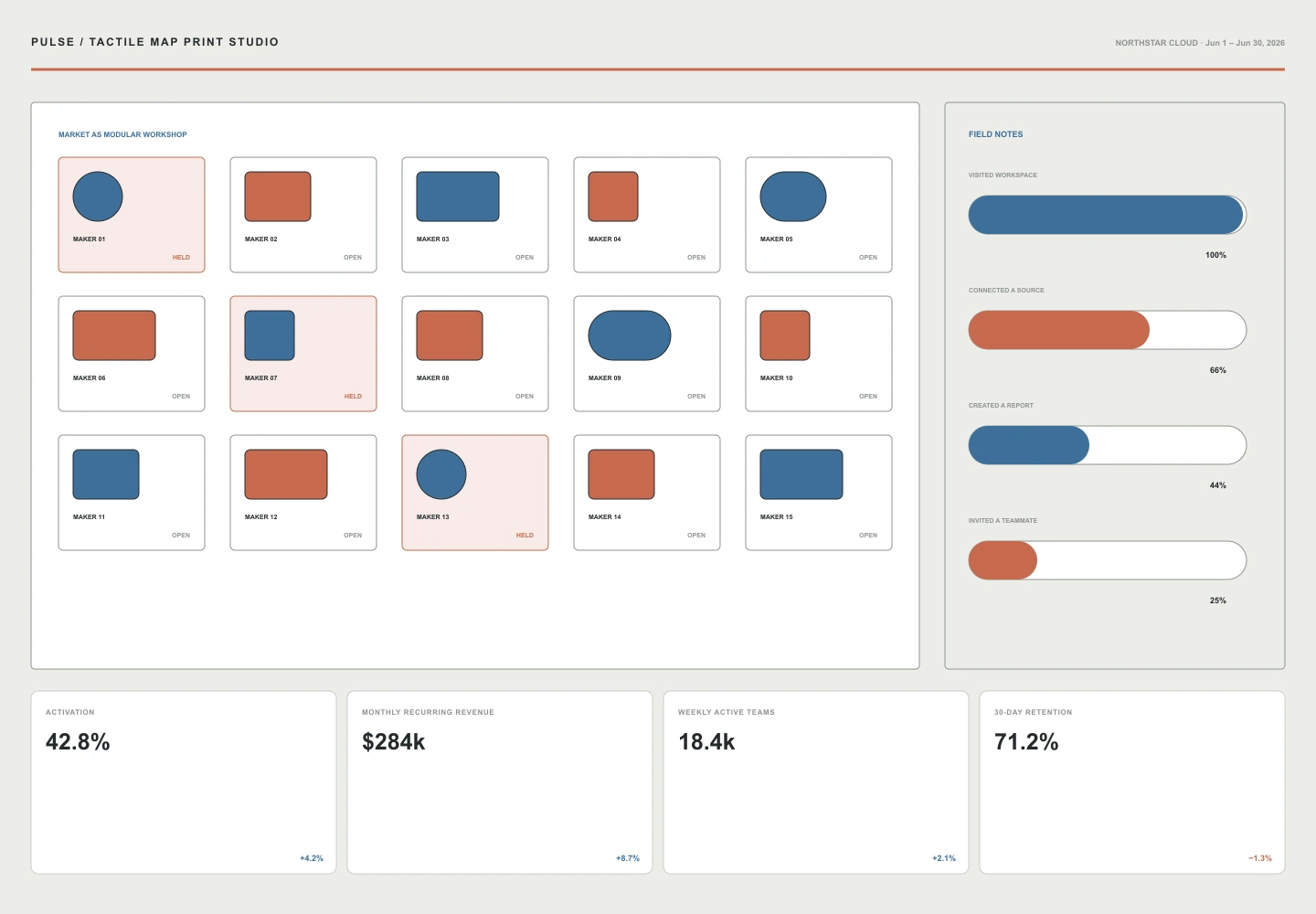
Task: Pick the blue square in Maker 07
Action: [270, 335]
